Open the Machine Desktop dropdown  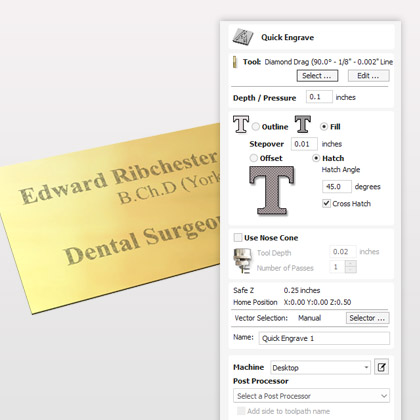(x=320, y=368)
